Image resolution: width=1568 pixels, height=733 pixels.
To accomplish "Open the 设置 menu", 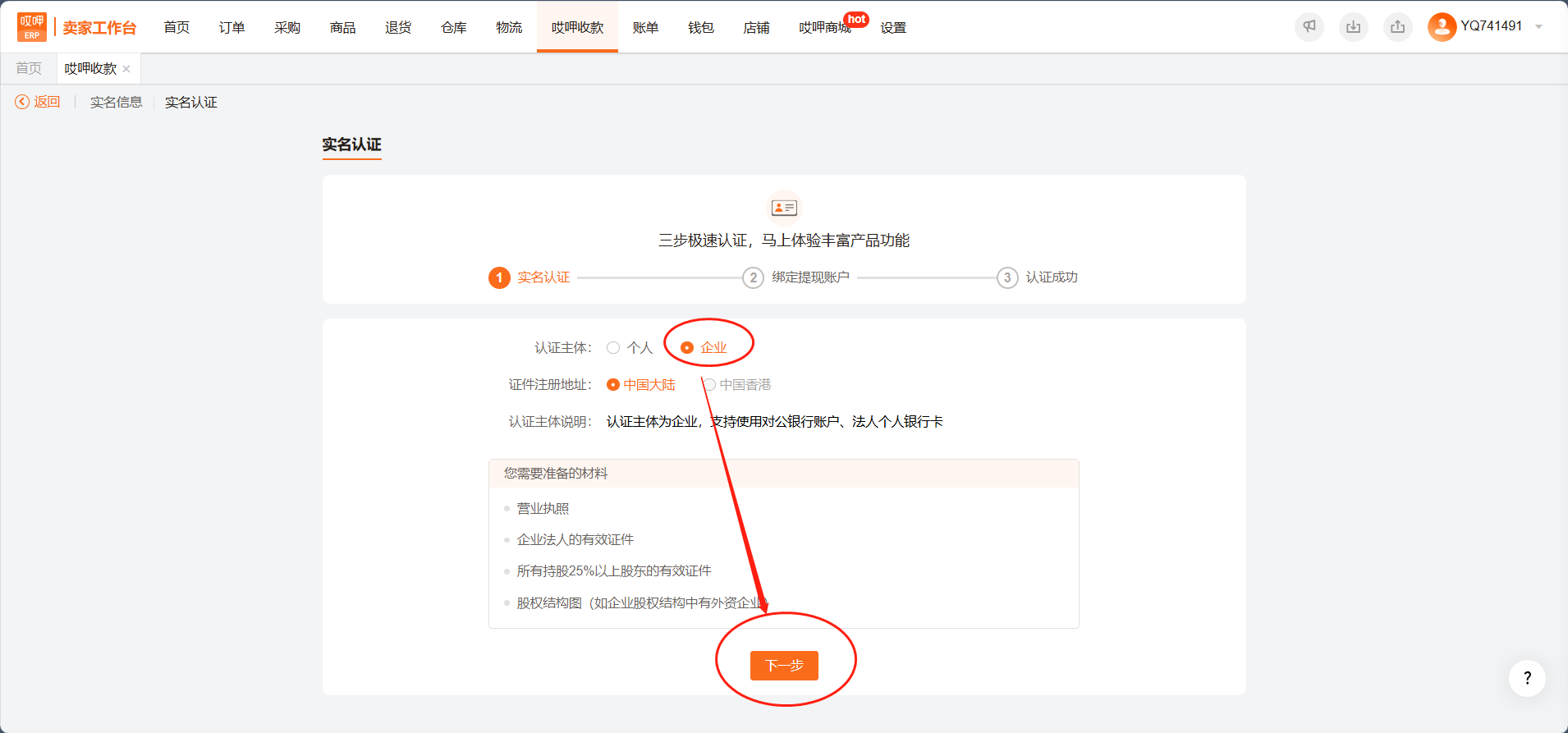I will [x=893, y=27].
